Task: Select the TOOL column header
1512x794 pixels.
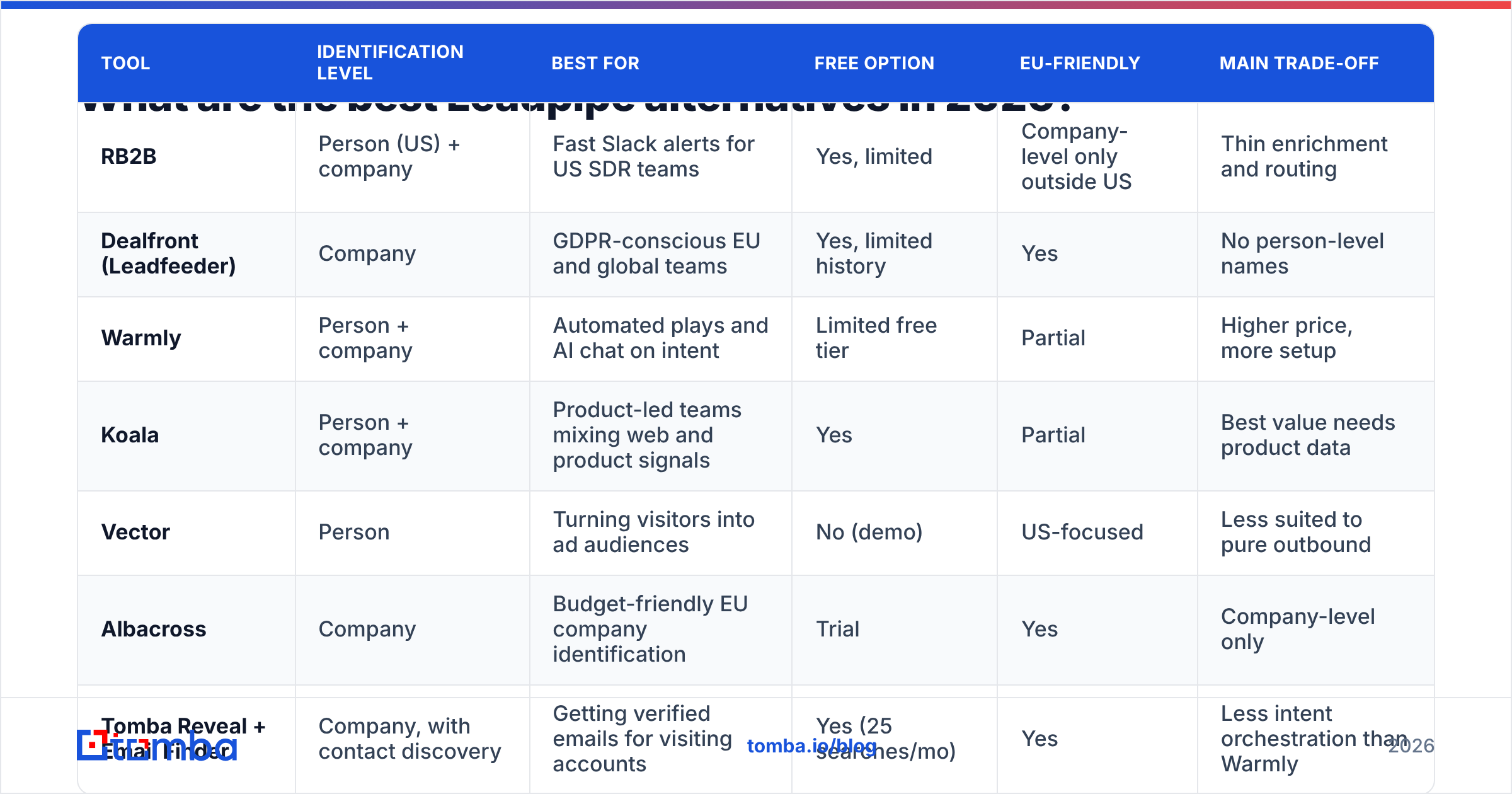Action: (x=125, y=63)
